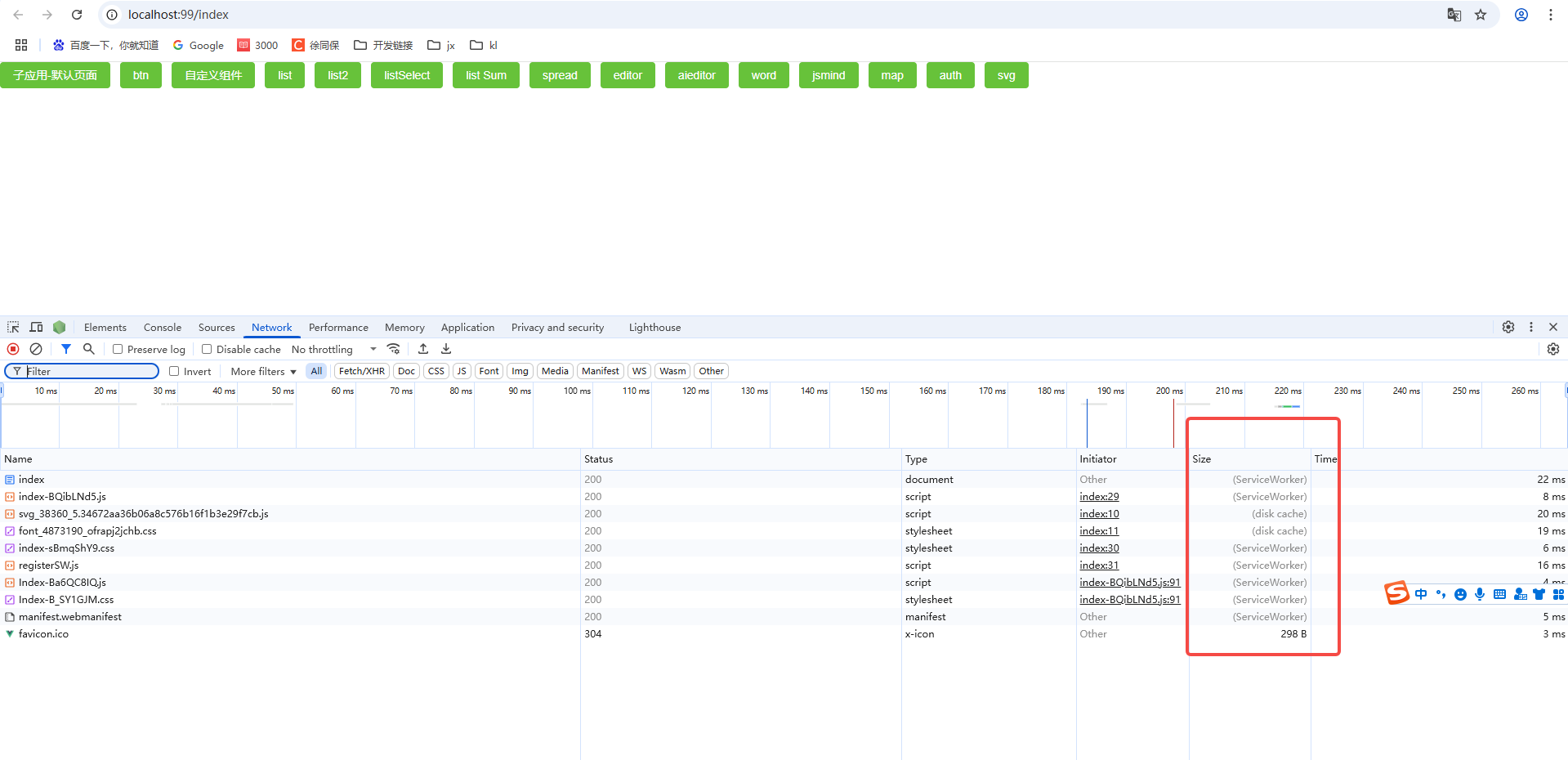Image resolution: width=1568 pixels, height=760 pixels.
Task: Clear the network log
Action: (35, 349)
